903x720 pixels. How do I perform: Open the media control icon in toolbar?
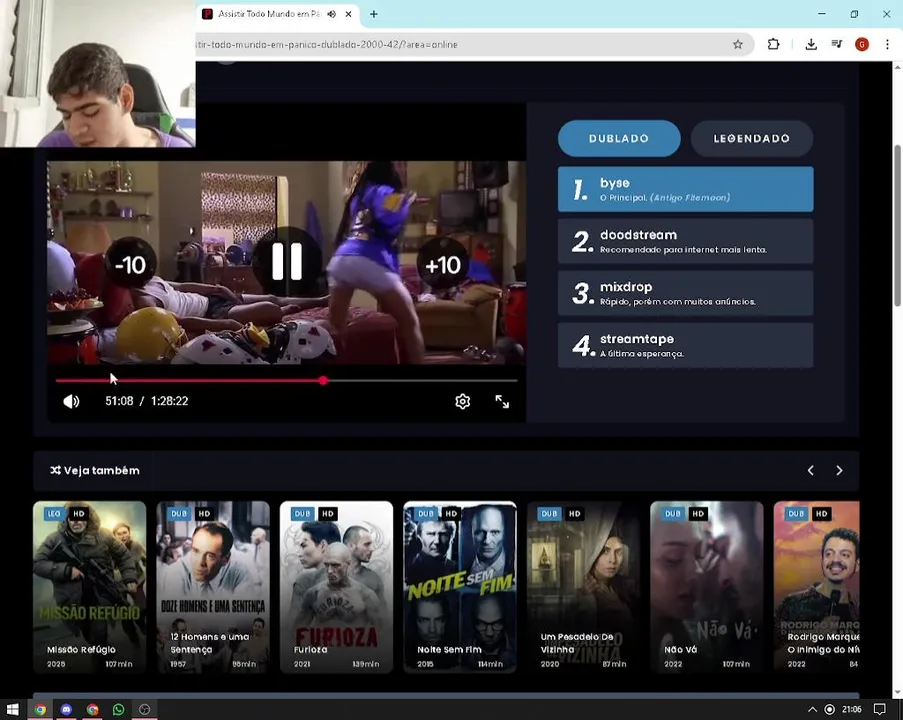837,44
